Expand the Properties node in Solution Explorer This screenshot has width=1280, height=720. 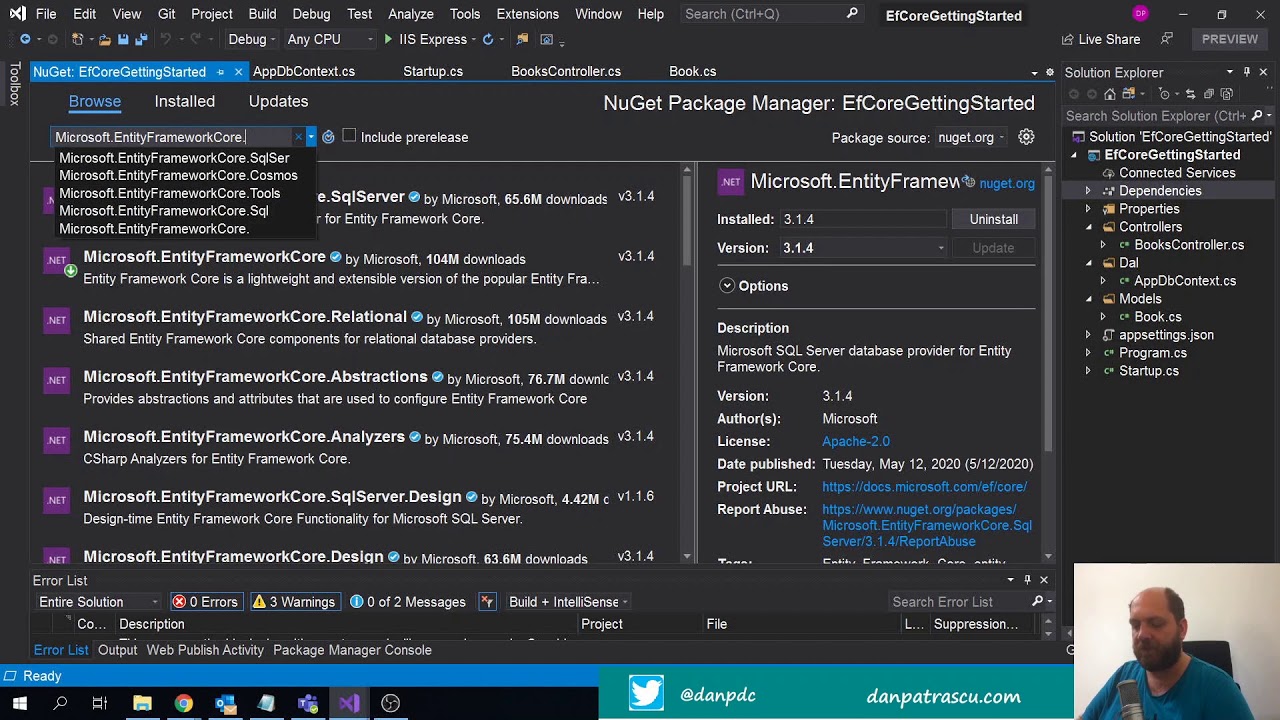coord(1088,209)
